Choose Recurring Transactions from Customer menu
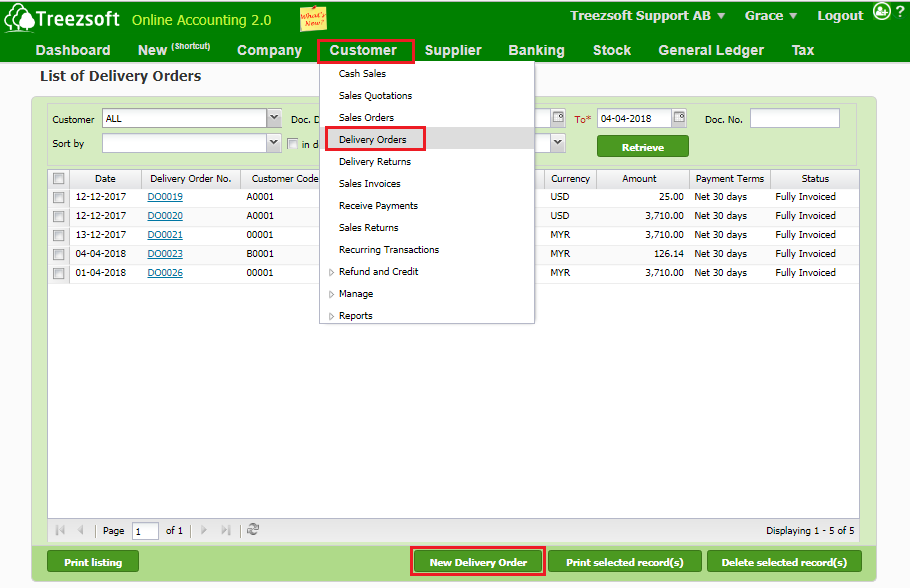This screenshot has height=588, width=910. (389, 250)
